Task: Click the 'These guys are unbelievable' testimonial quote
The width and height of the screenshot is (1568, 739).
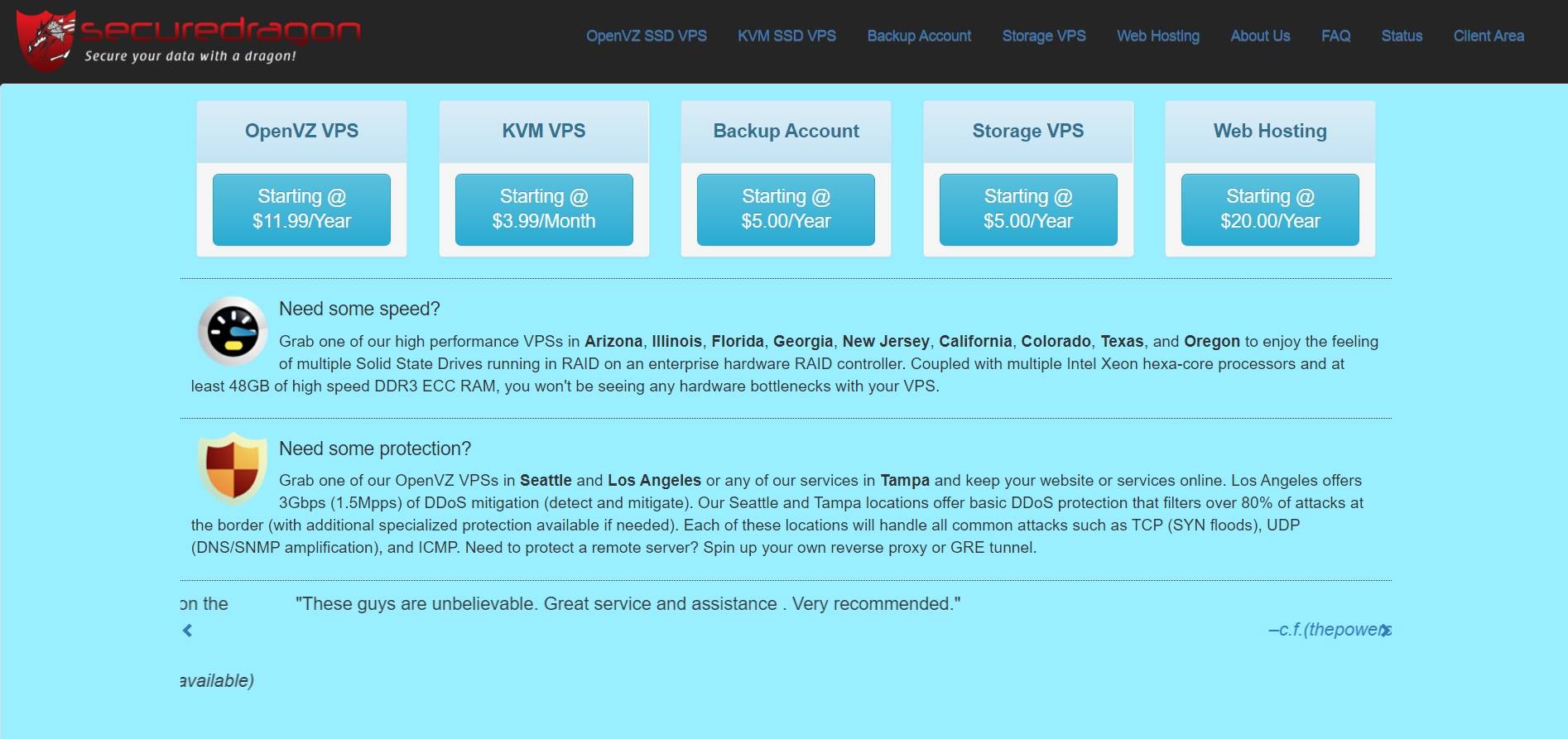Action: 628,604
